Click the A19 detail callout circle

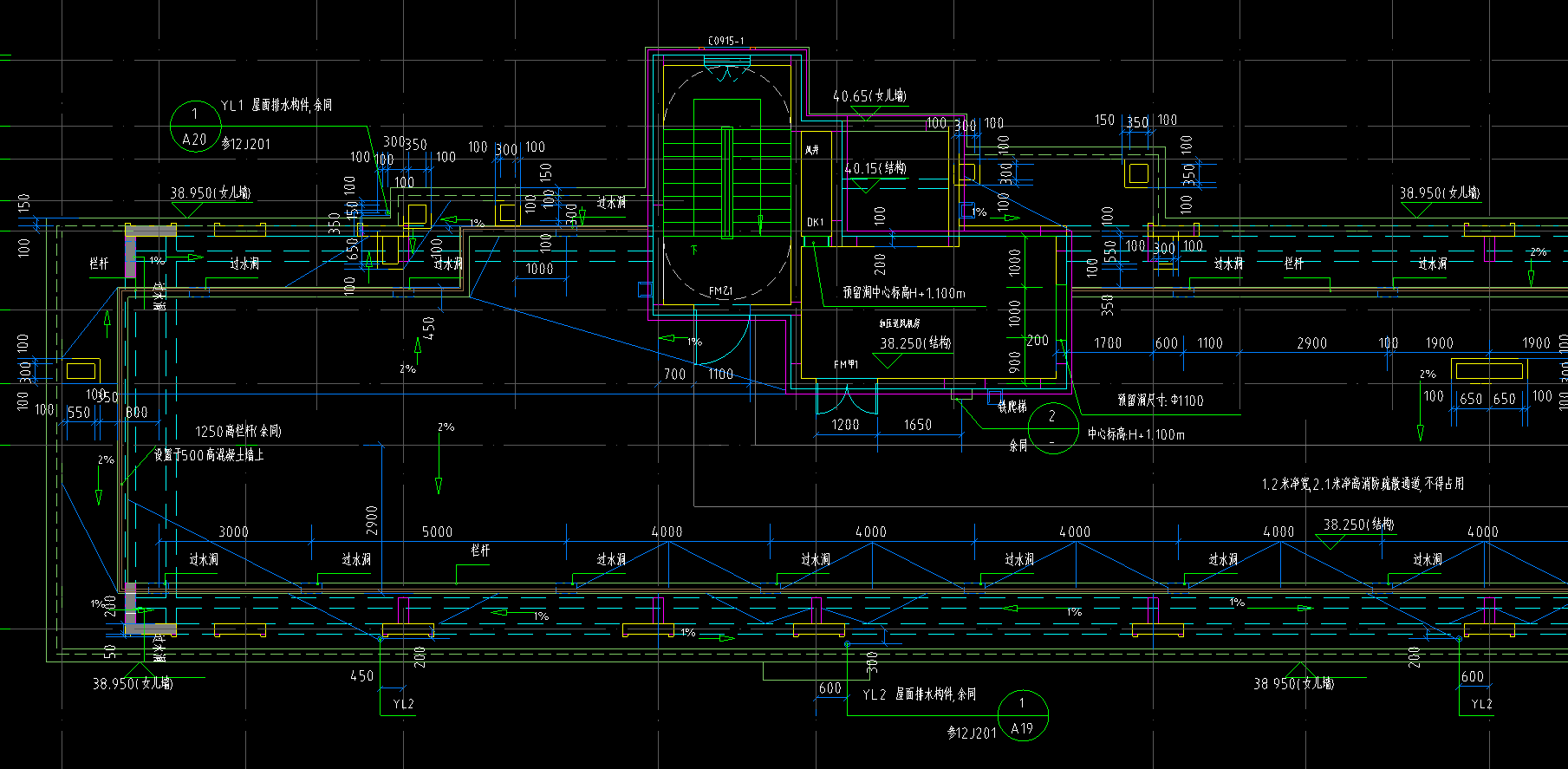point(1023,715)
